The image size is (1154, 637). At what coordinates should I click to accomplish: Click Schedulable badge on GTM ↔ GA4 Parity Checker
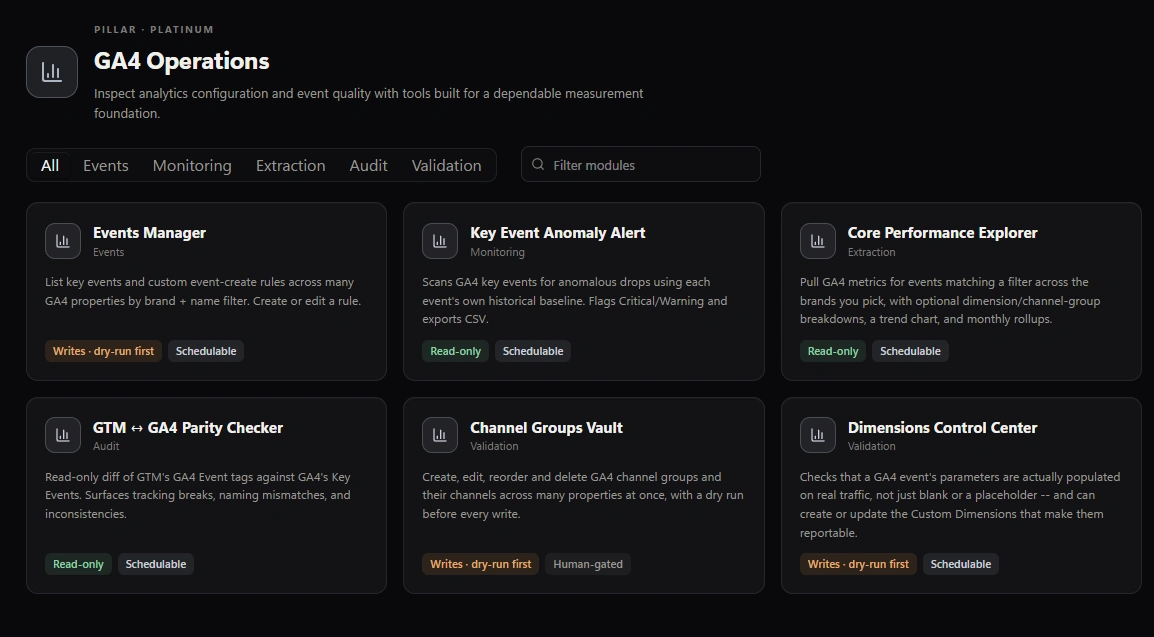155,564
